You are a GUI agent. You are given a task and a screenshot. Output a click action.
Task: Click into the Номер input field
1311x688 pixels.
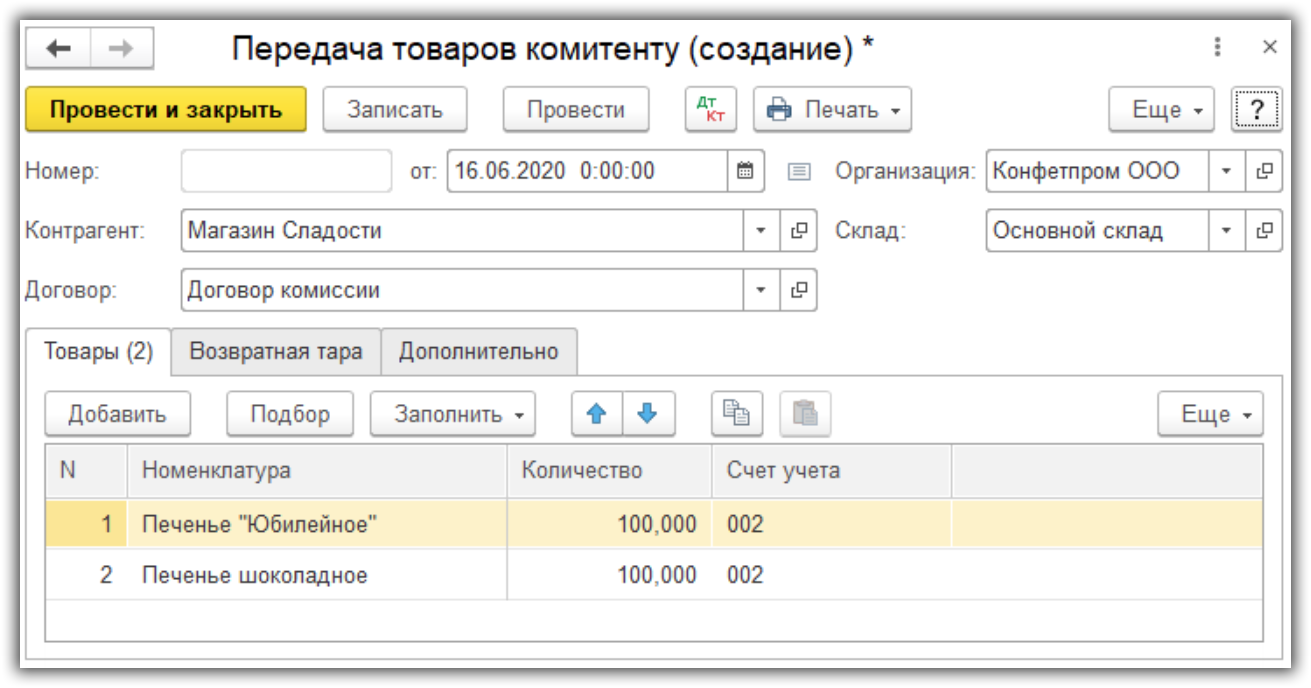pyautogui.click(x=286, y=171)
